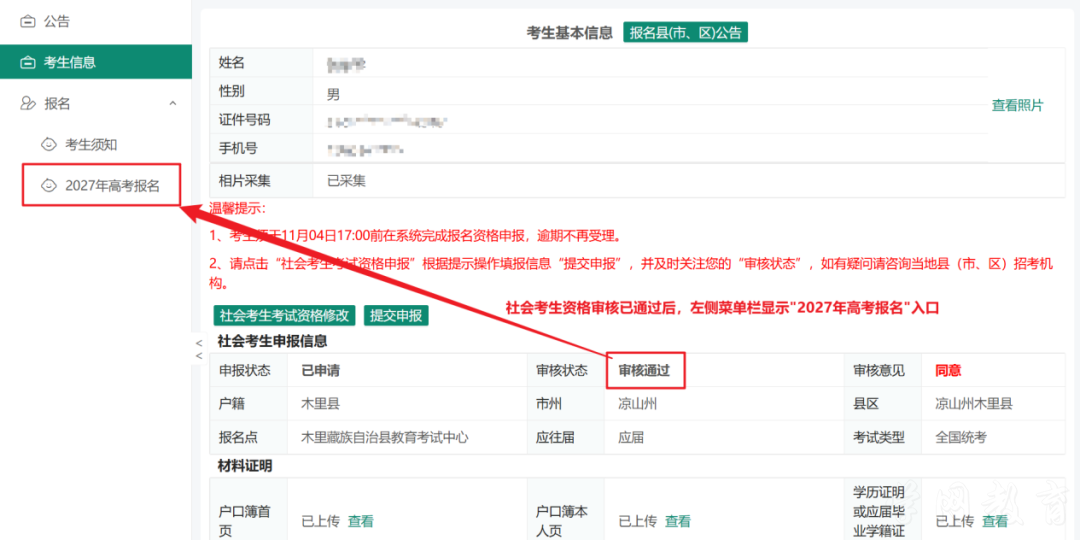Click the 考生信息 briefcase icon
1080x540 pixels.
click(x=28, y=63)
